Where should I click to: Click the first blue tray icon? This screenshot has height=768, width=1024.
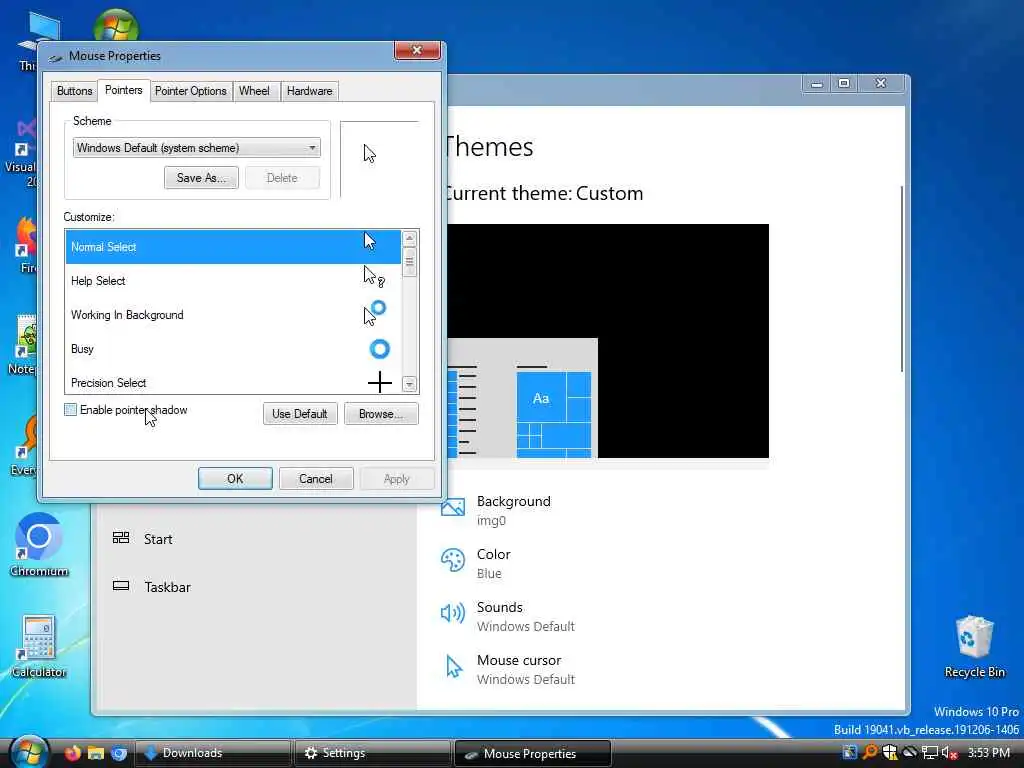pyautogui.click(x=850, y=752)
